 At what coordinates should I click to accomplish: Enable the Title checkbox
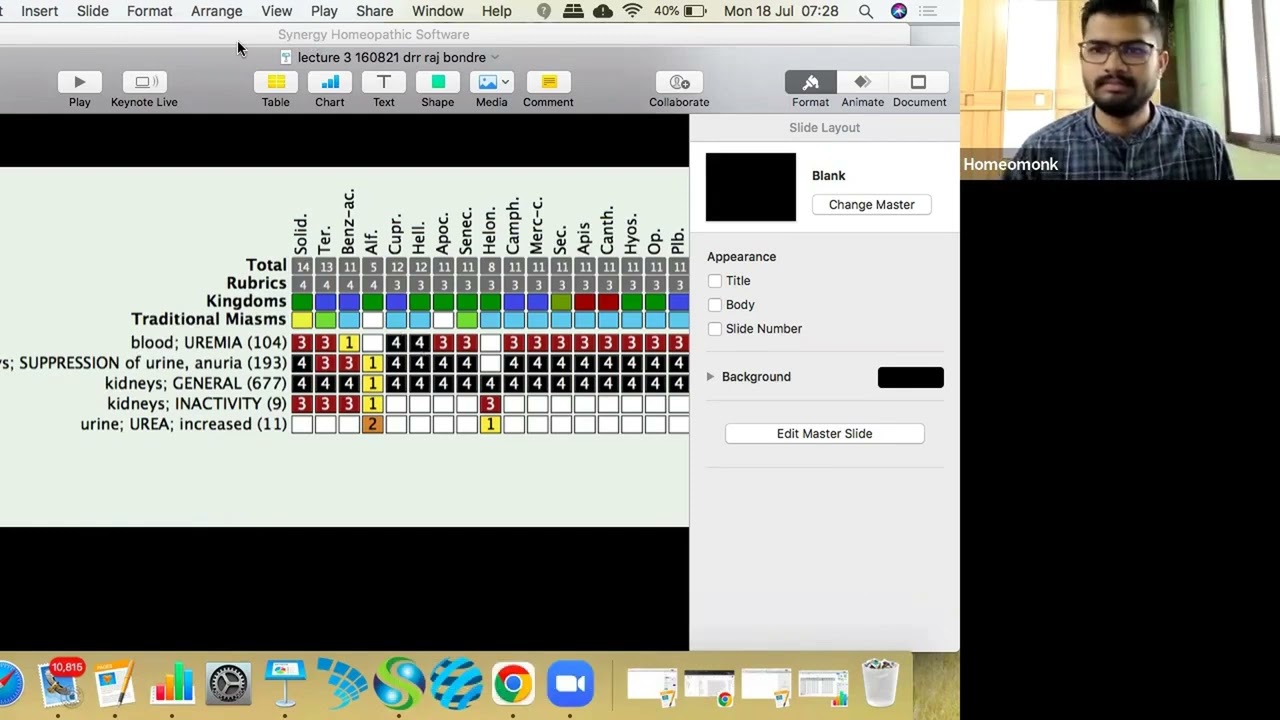click(x=714, y=281)
